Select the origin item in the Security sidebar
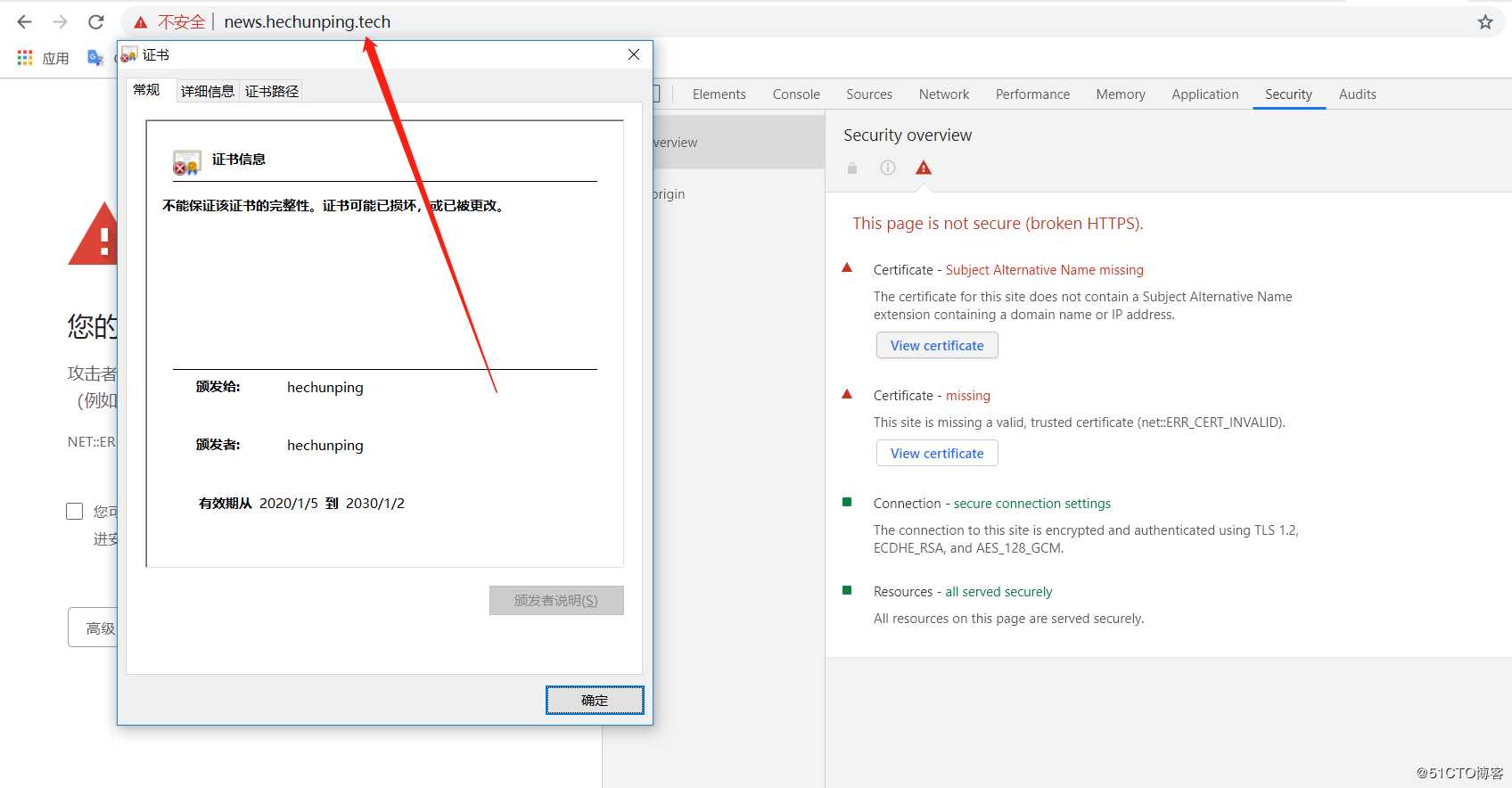The width and height of the screenshot is (1512, 788). (x=669, y=194)
